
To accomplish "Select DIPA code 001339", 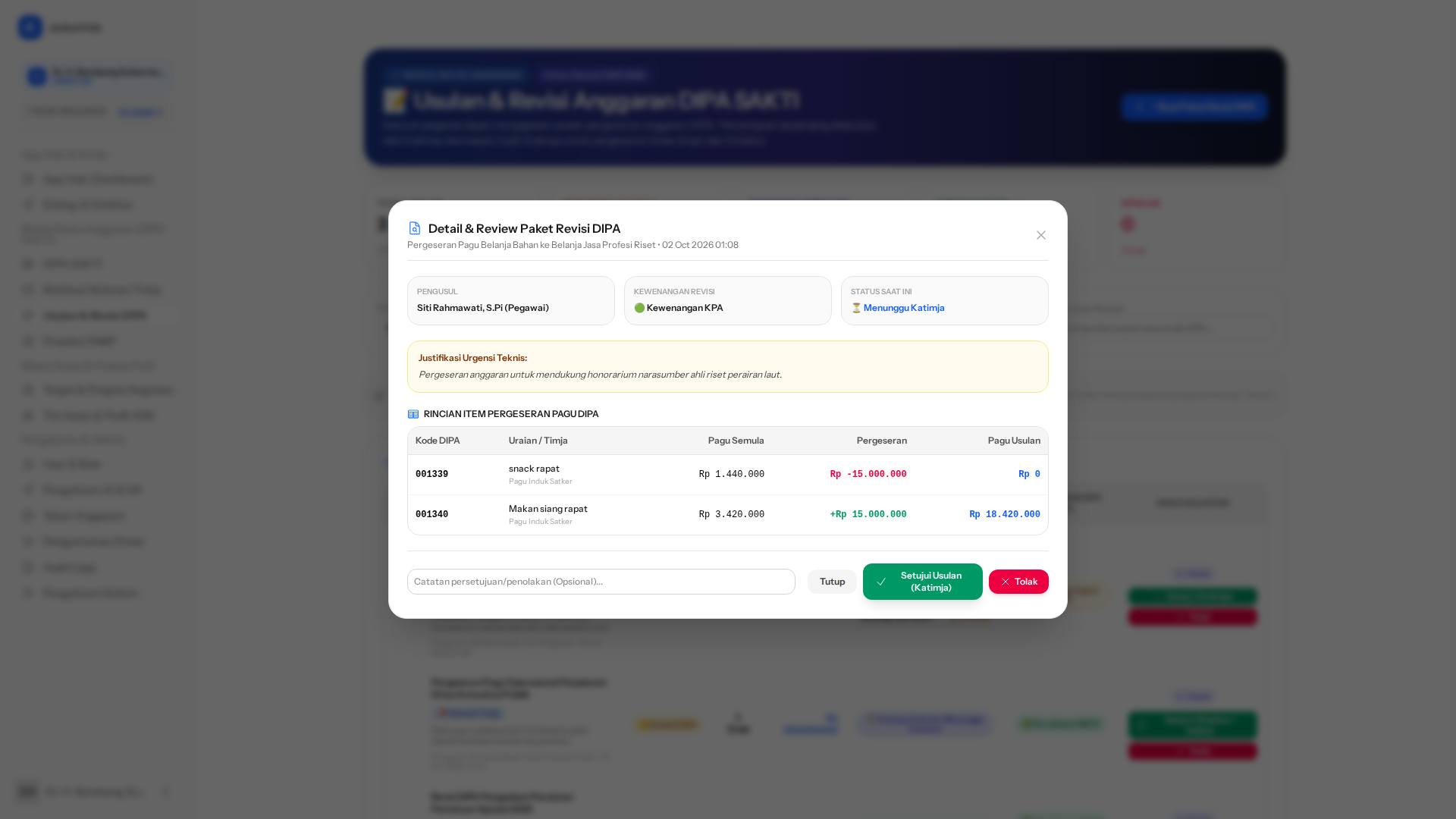I will (x=431, y=475).
